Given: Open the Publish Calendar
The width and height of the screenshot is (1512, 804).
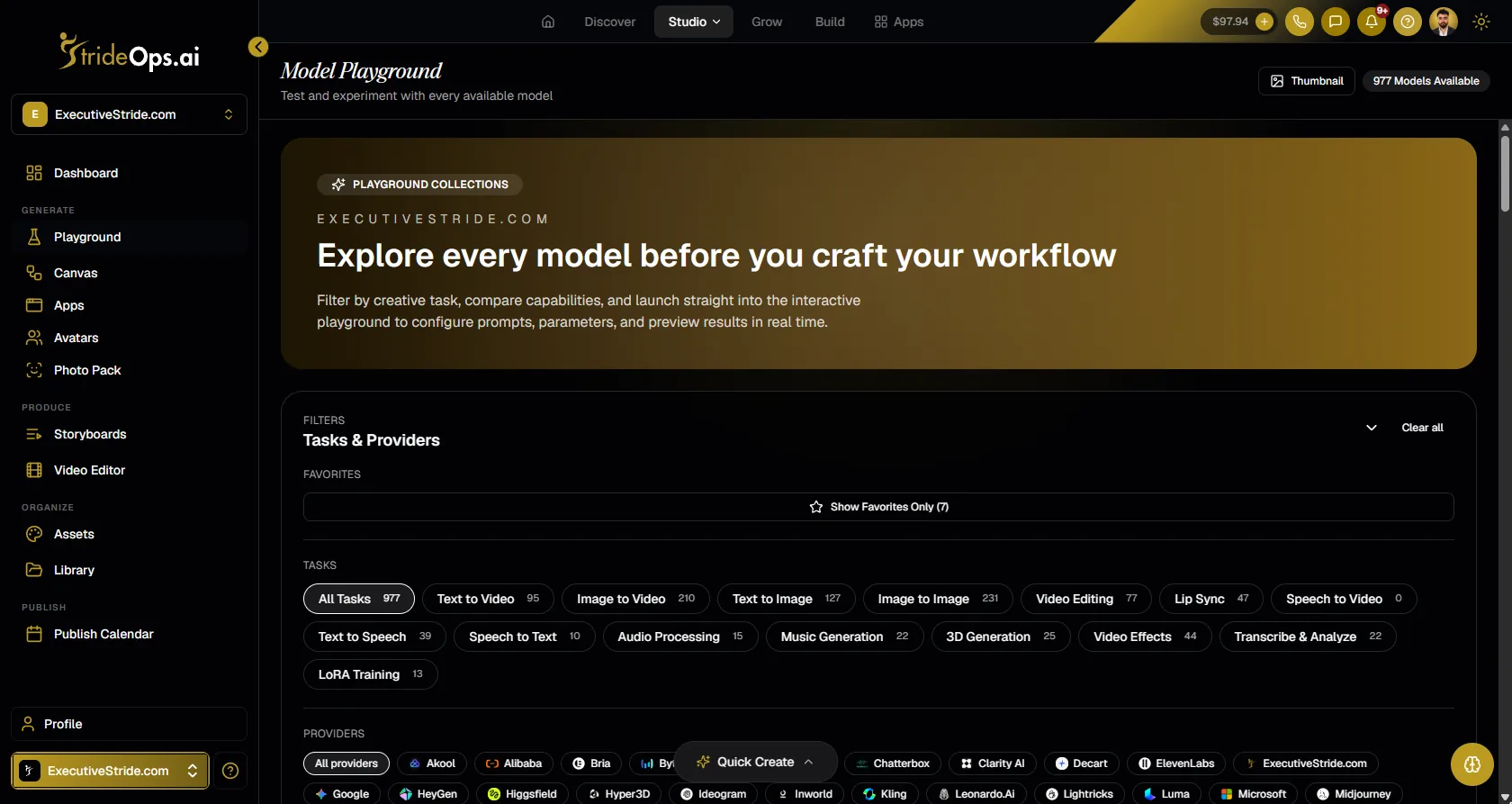Looking at the screenshot, I should (129, 634).
